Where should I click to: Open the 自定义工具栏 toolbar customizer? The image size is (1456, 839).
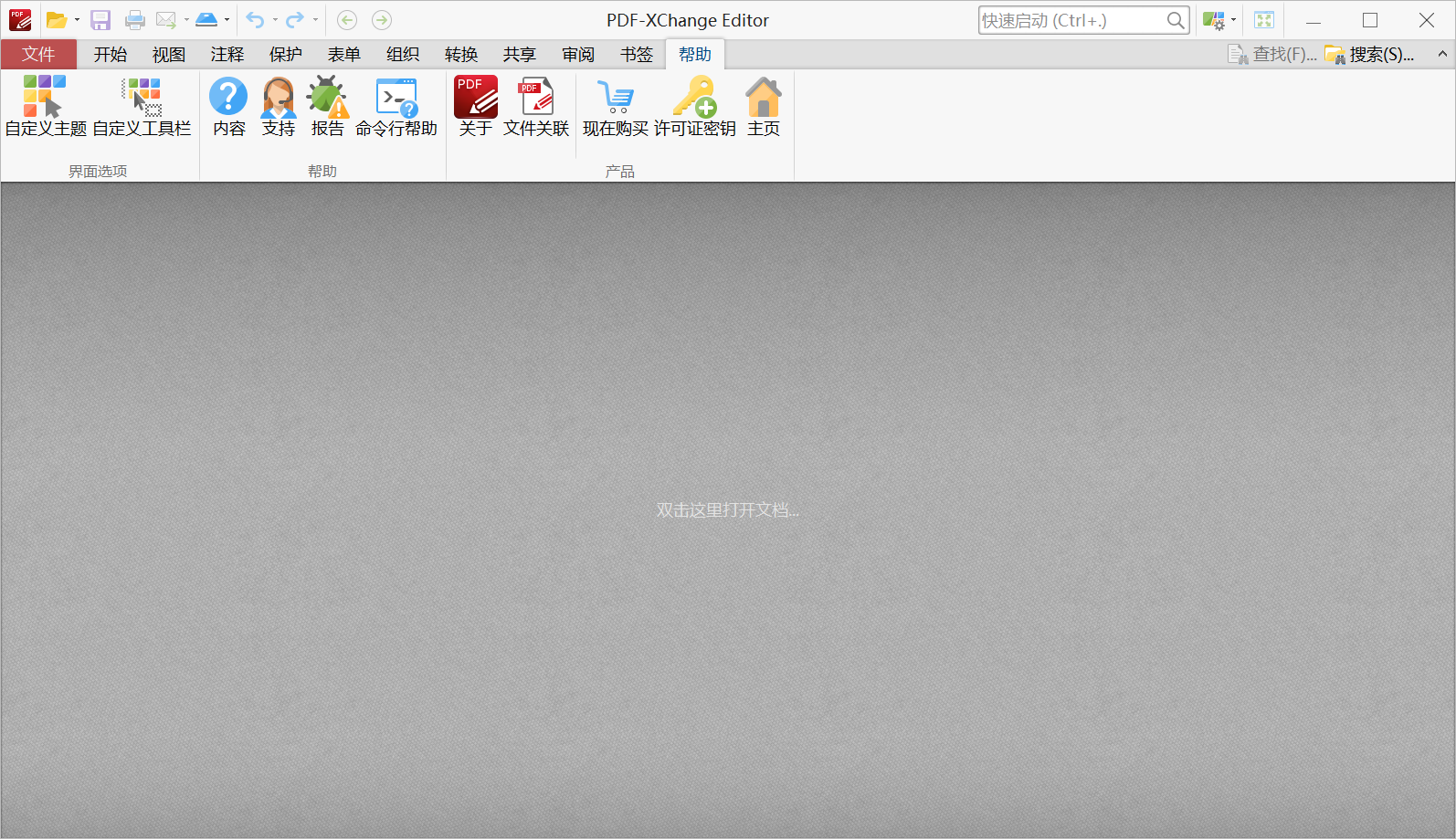142,107
